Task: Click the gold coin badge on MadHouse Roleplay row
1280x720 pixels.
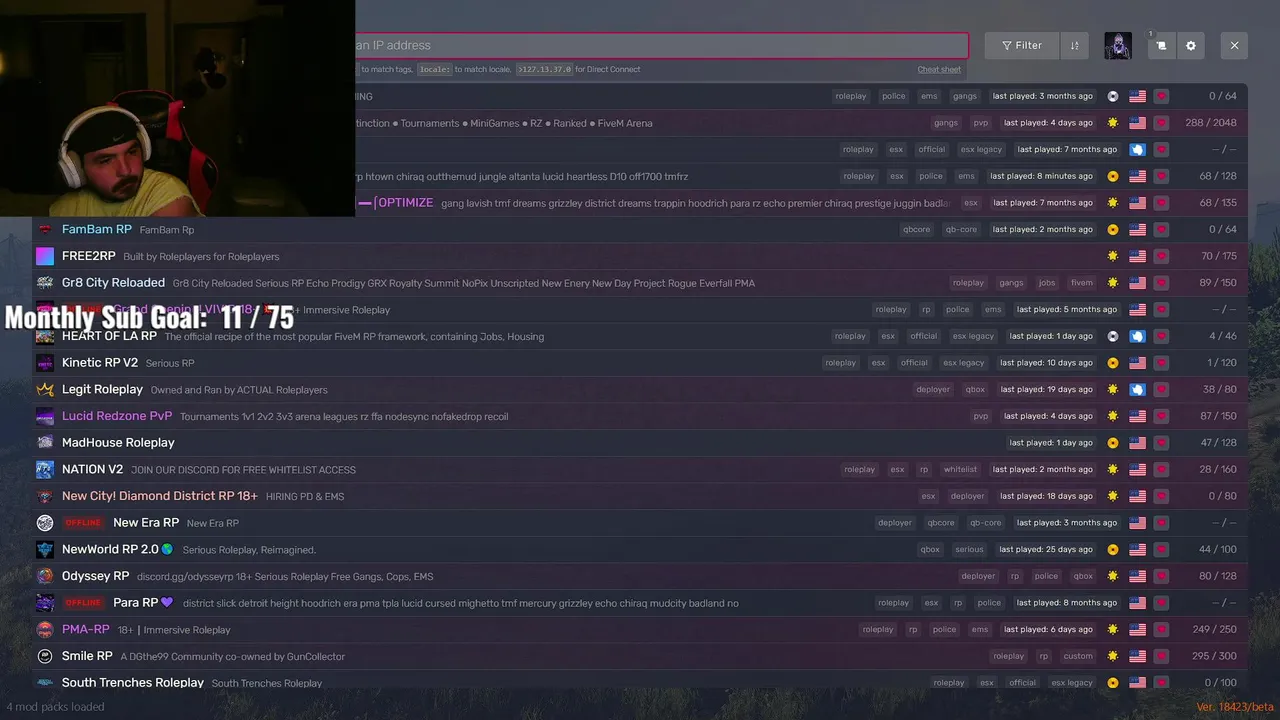Action: [1113, 443]
